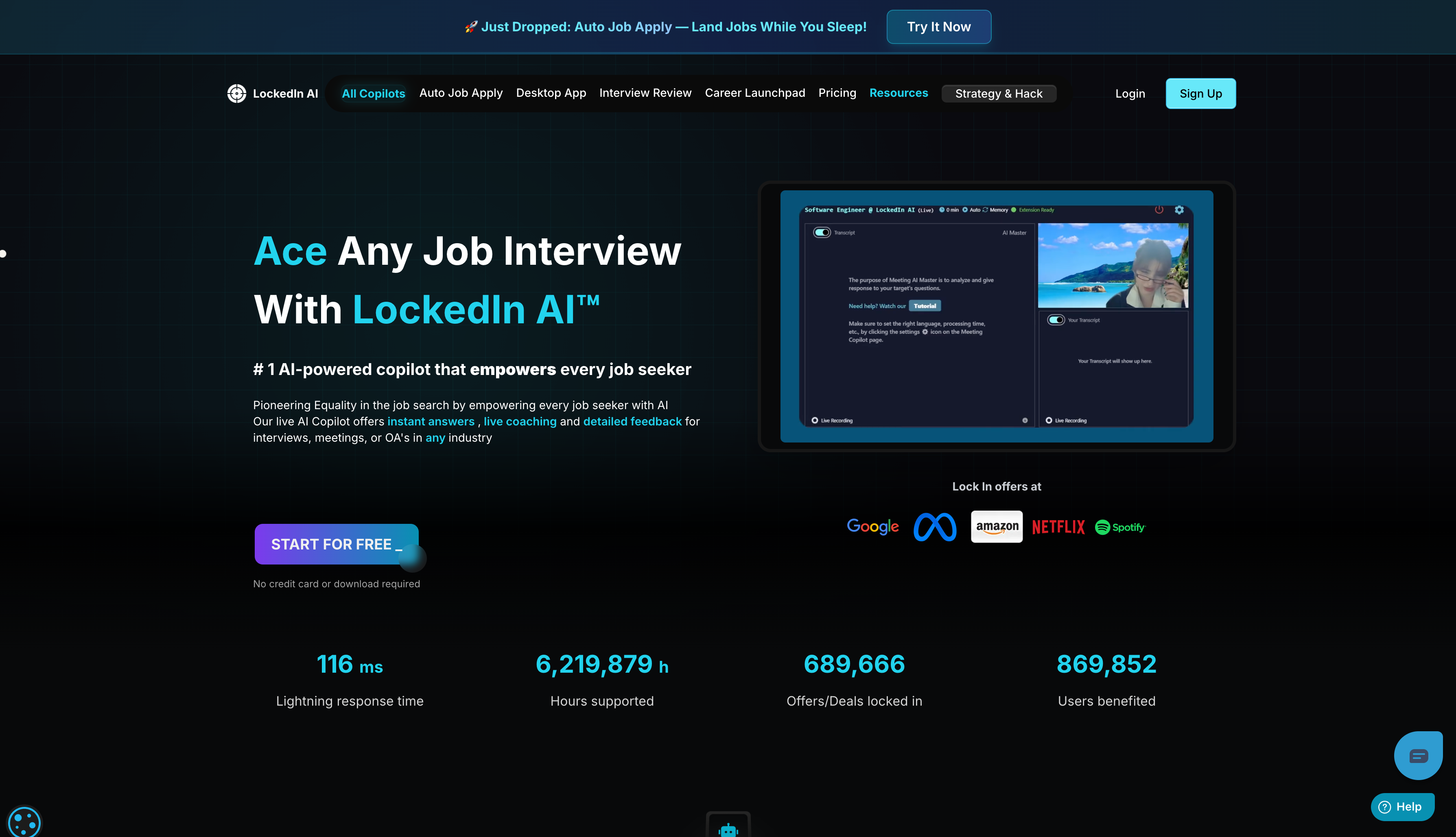Open the settings gear in the demo header
This screenshot has height=837, width=1456.
[x=1179, y=210]
